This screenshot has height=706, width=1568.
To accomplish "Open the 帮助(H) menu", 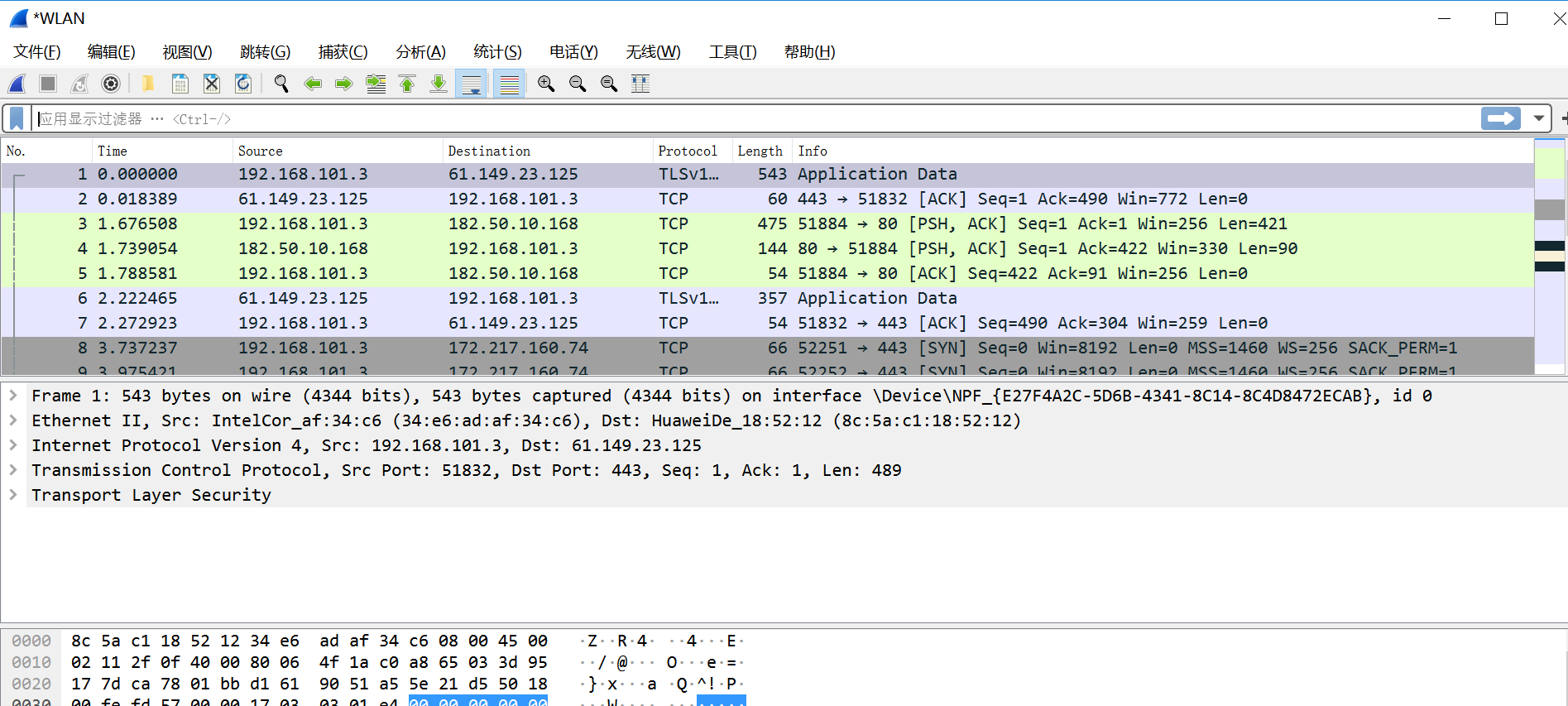I will 810,52.
